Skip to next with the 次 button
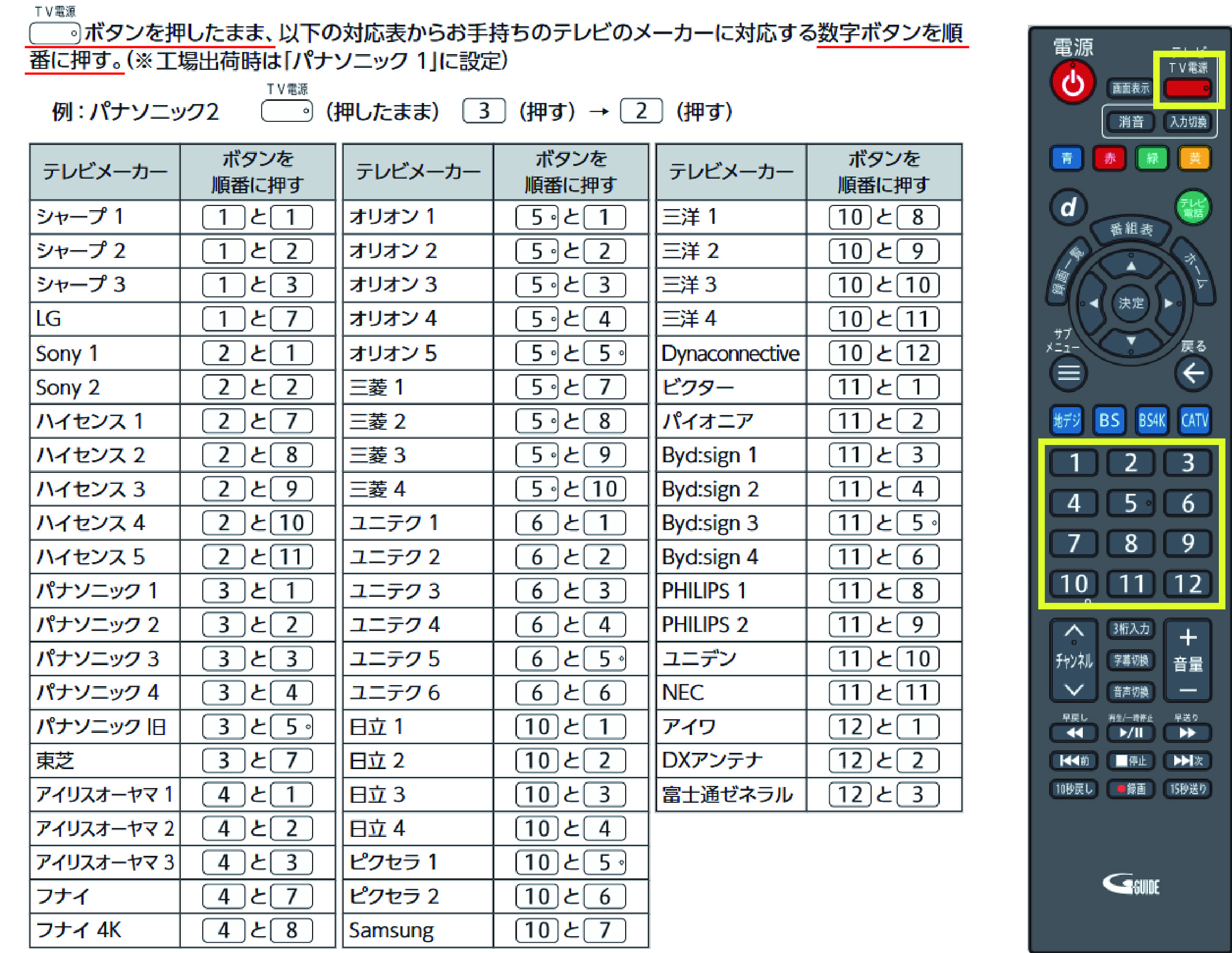Viewport: 1232px width, 953px height. 1188,761
